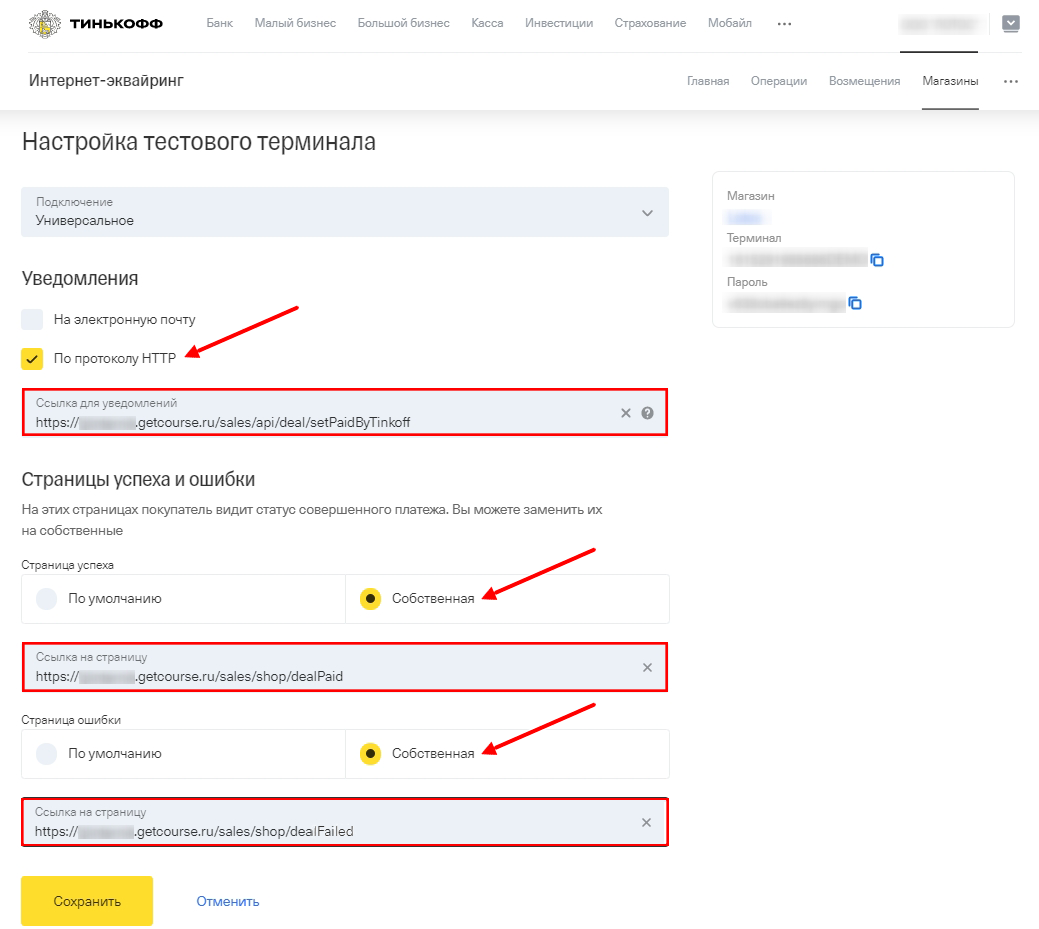Open 'Малый бизнес' section

pyautogui.click(x=295, y=23)
